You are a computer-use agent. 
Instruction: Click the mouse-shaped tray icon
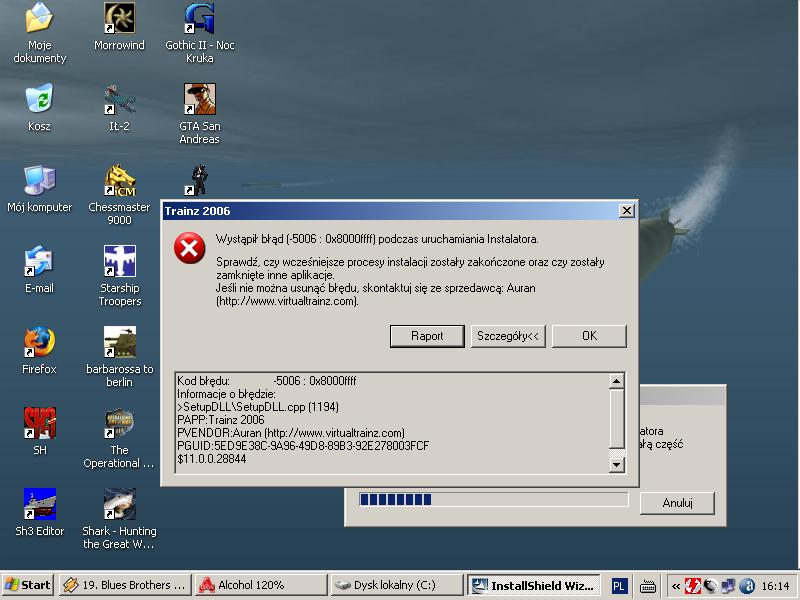710,586
